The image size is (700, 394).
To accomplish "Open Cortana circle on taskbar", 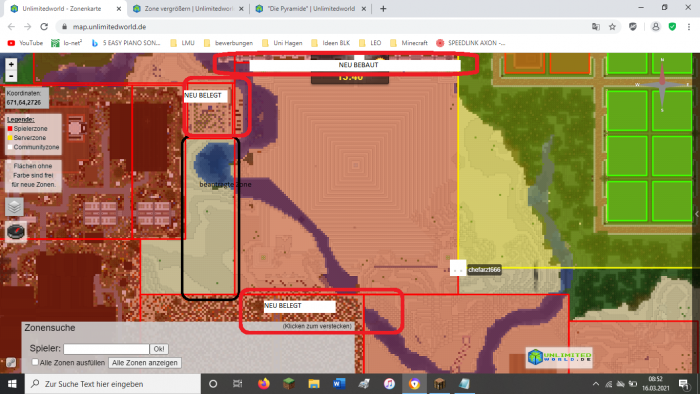I will [213, 384].
